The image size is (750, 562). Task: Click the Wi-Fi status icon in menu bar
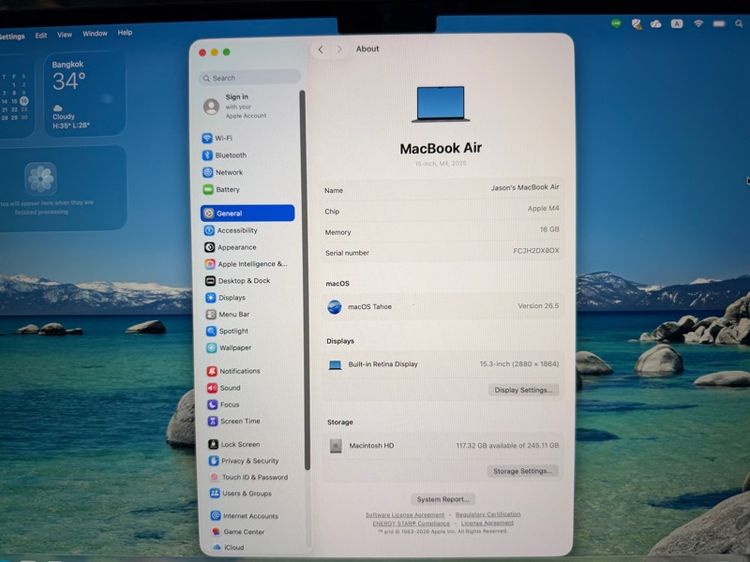click(698, 23)
